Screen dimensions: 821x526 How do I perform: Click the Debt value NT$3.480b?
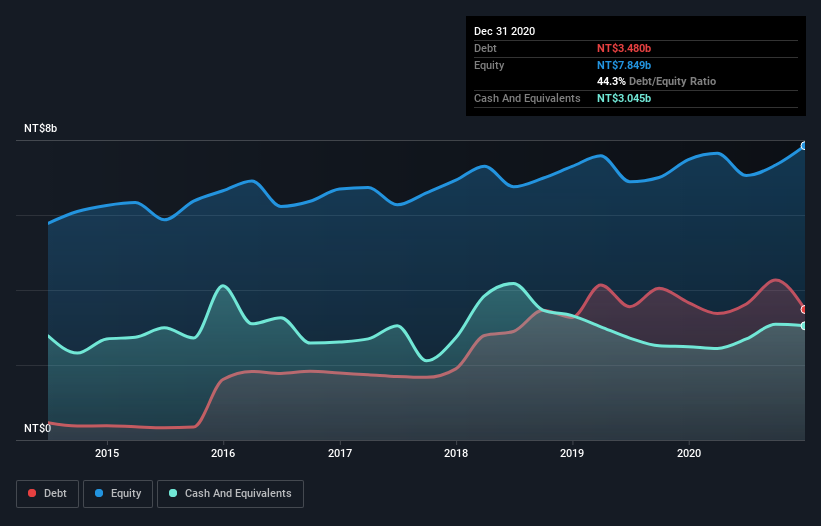pyautogui.click(x=624, y=48)
